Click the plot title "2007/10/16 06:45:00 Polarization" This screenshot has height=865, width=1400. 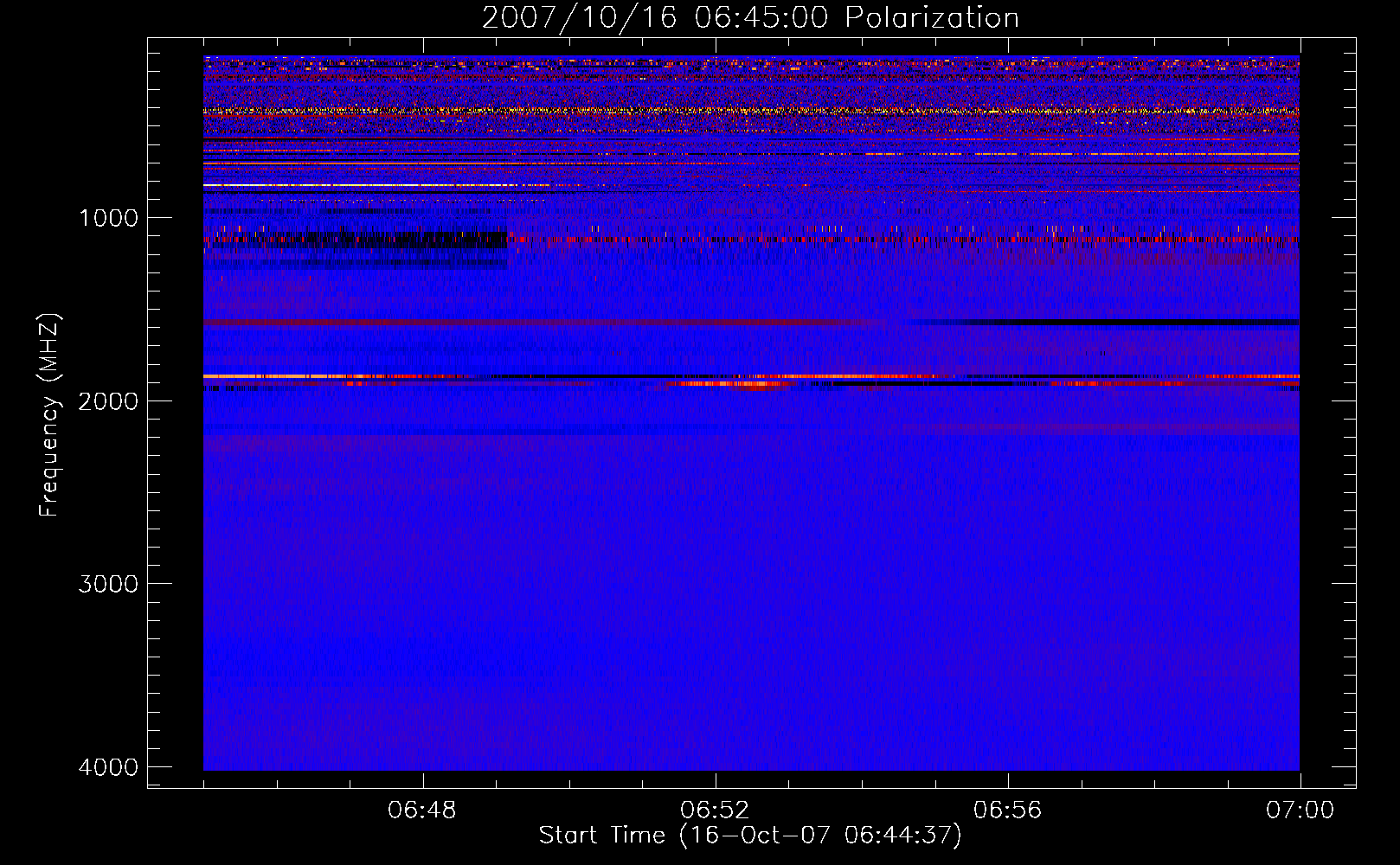coord(750,18)
